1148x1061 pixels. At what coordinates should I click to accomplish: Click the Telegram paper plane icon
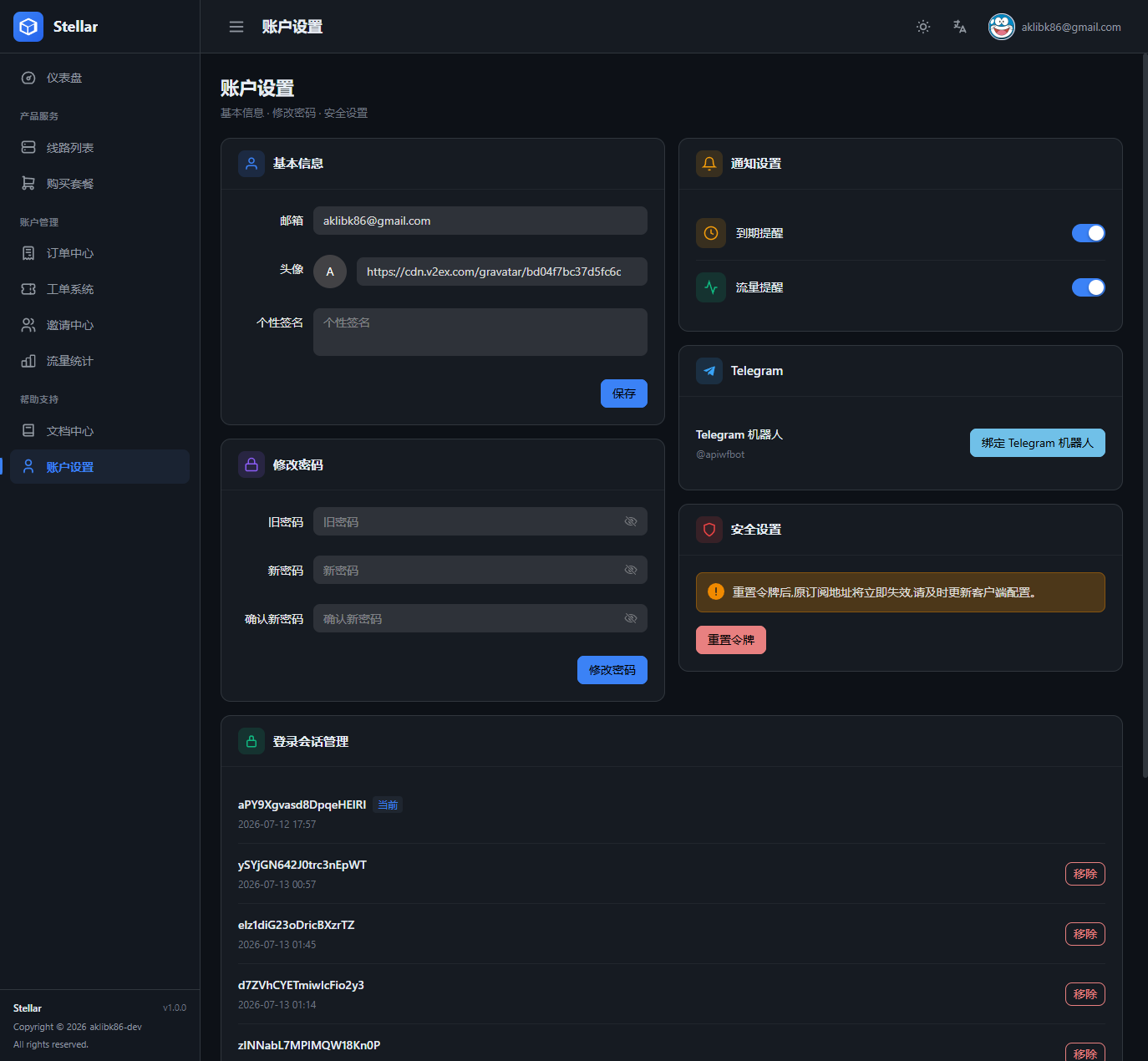pos(709,371)
